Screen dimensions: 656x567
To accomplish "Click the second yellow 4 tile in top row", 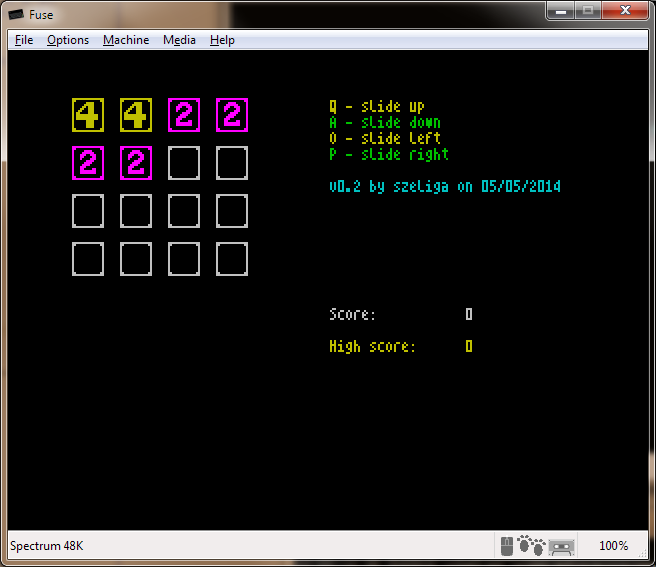I will 136,115.
